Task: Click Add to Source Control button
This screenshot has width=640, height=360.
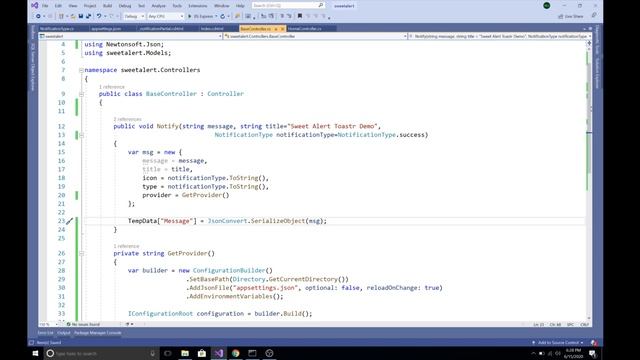Action: (x=558, y=342)
